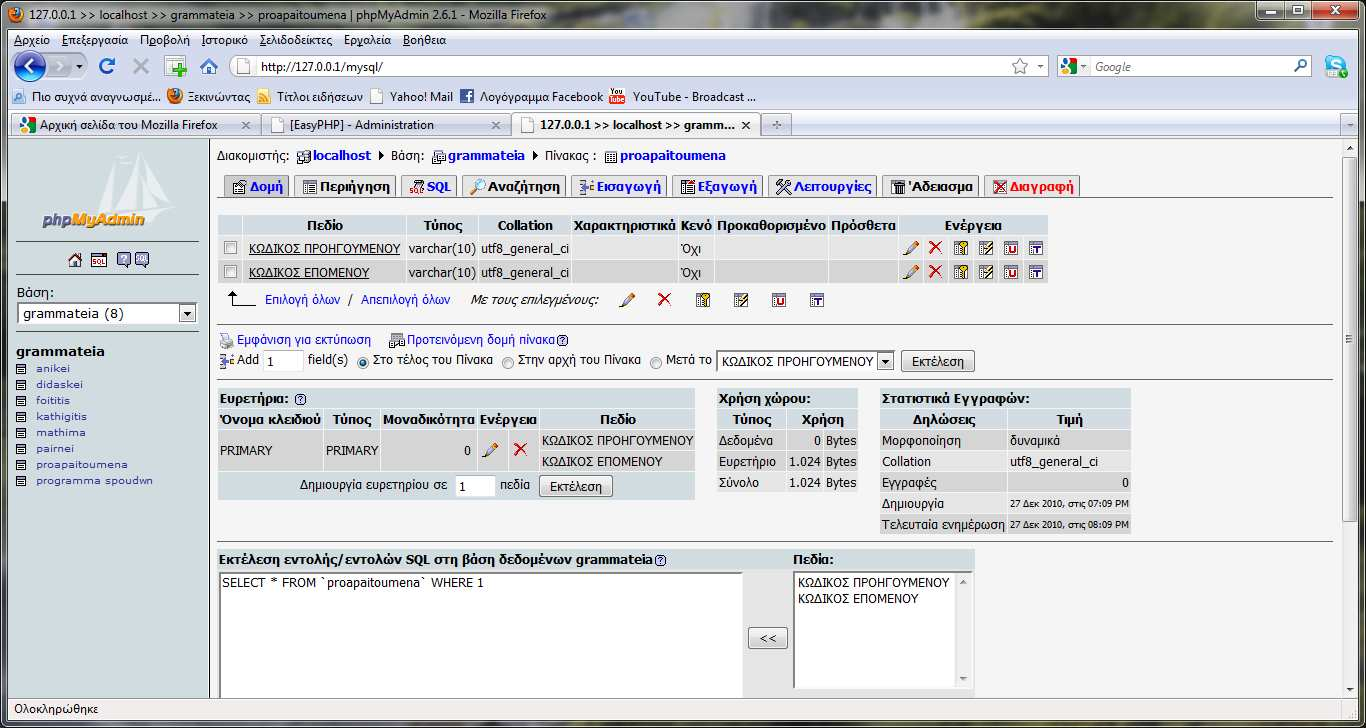Drop the PRIMARY index with red X

click(x=520, y=450)
